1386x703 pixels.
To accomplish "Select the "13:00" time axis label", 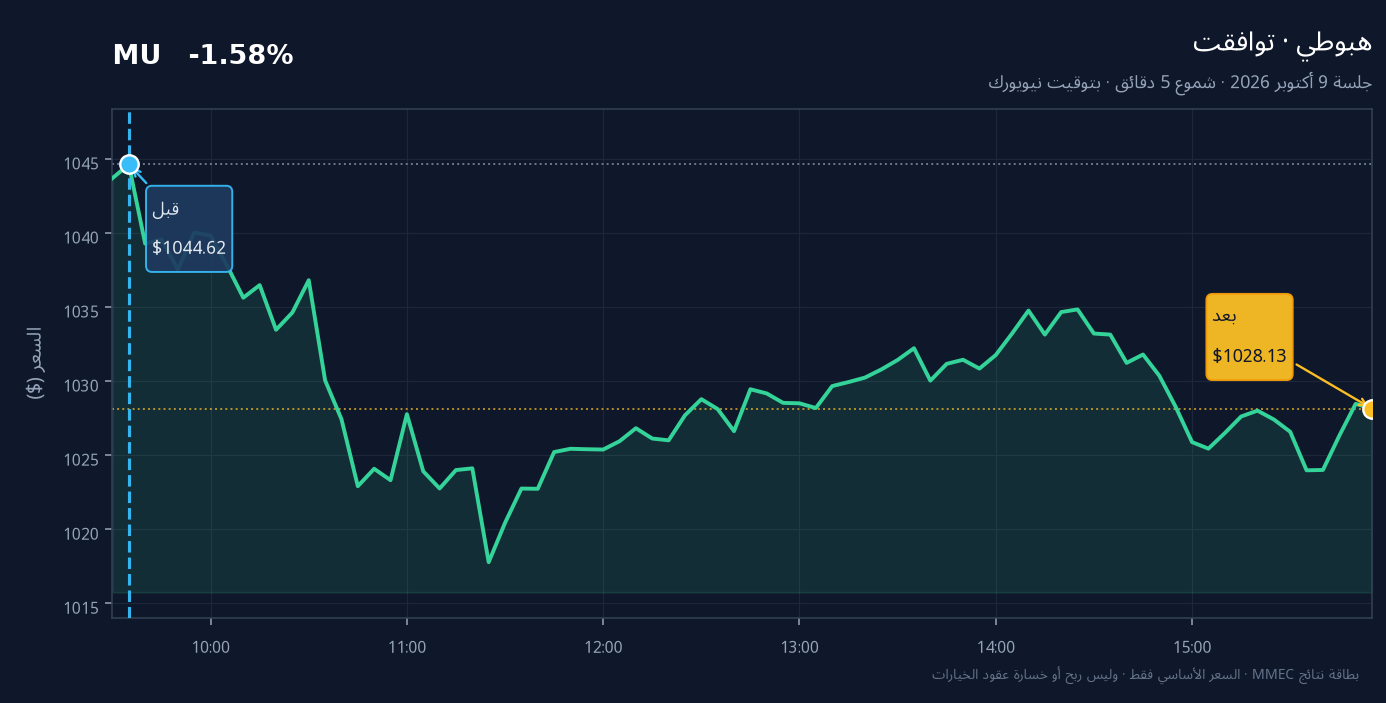I will pyautogui.click(x=800, y=647).
